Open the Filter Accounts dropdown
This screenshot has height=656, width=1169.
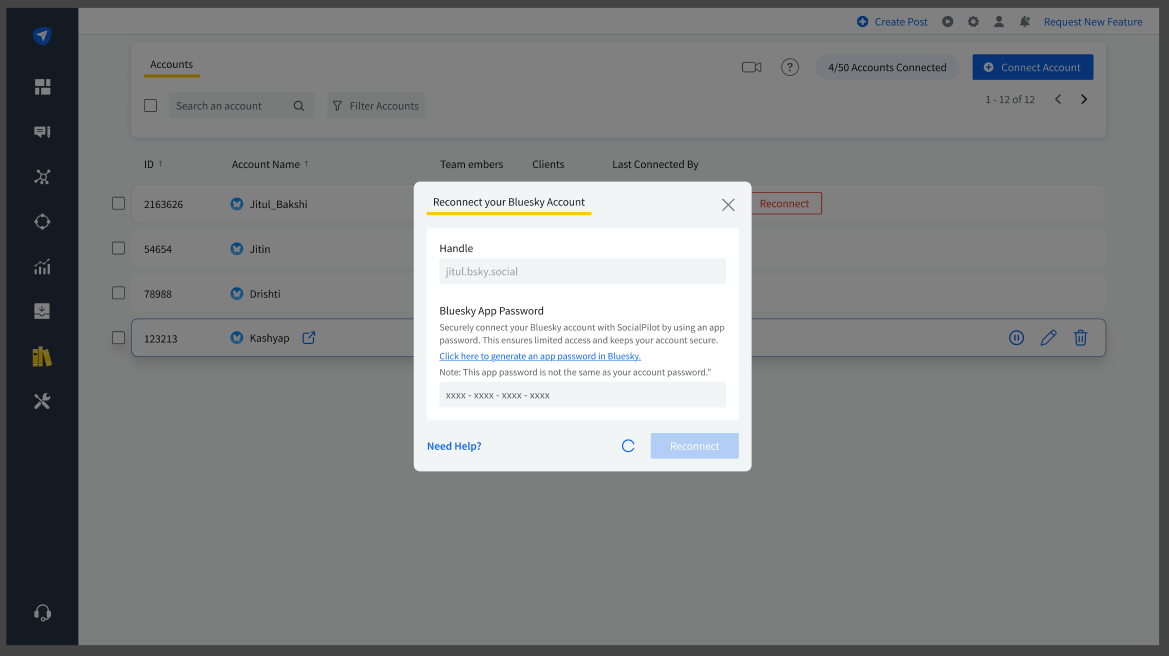376,106
